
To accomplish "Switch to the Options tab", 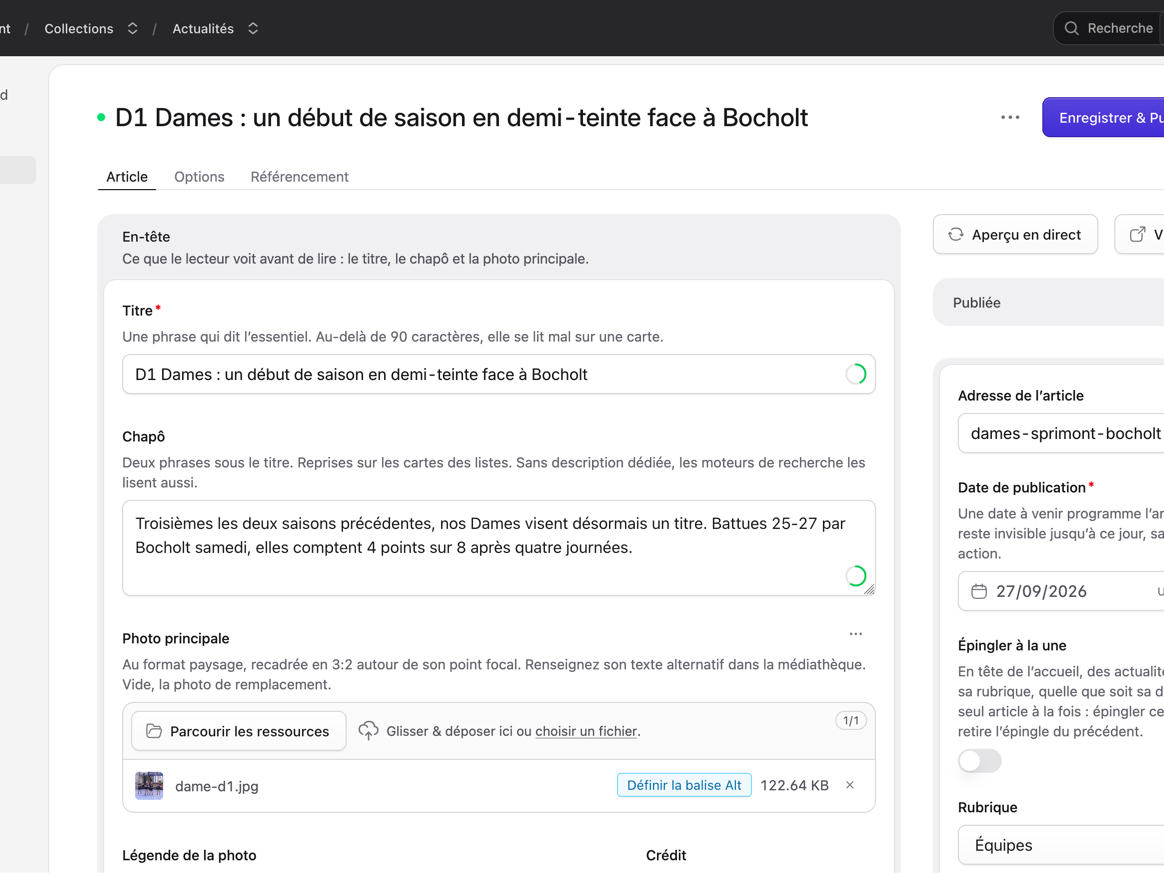I will (x=199, y=177).
